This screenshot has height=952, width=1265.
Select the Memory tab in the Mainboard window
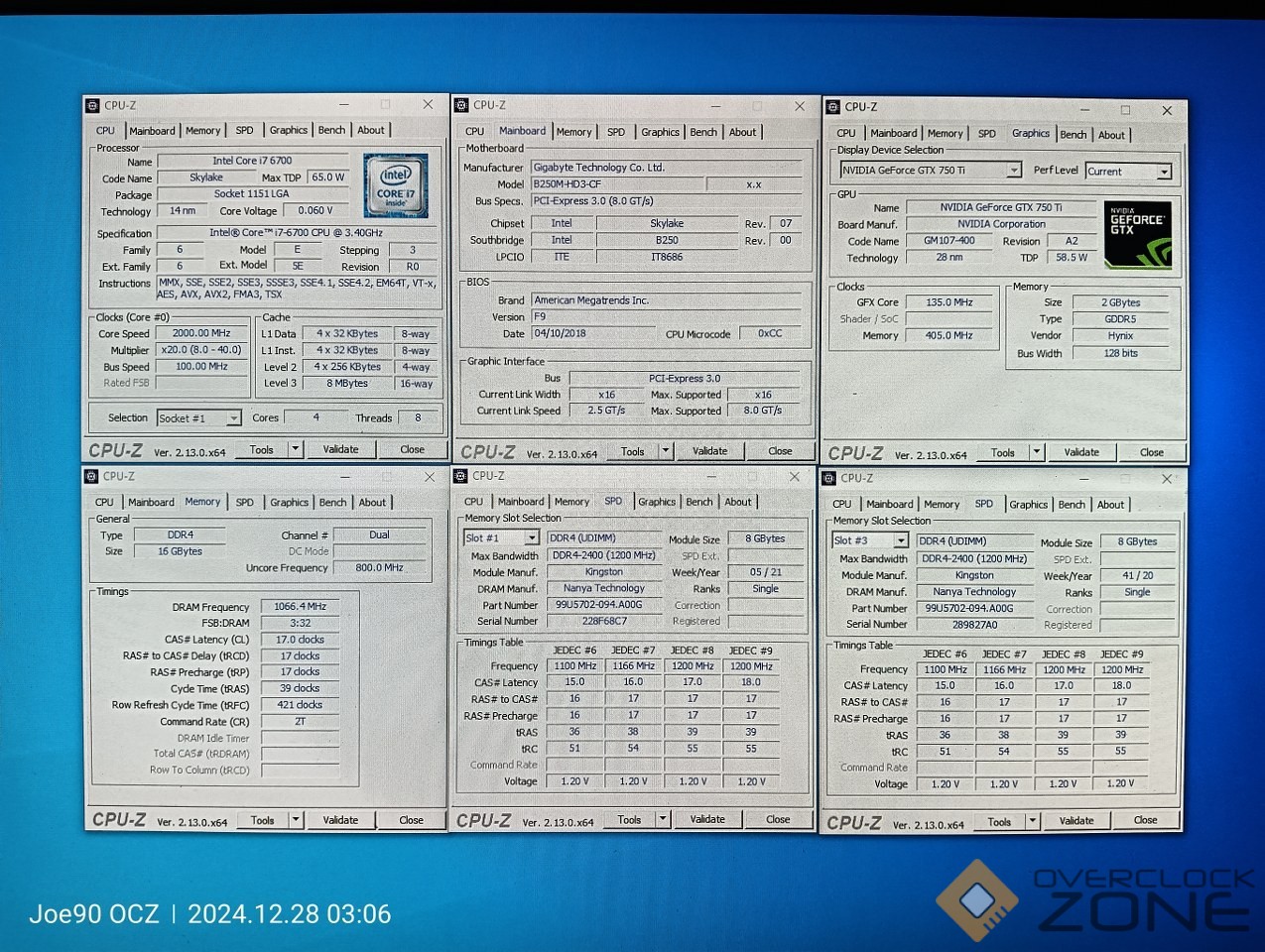[x=573, y=132]
